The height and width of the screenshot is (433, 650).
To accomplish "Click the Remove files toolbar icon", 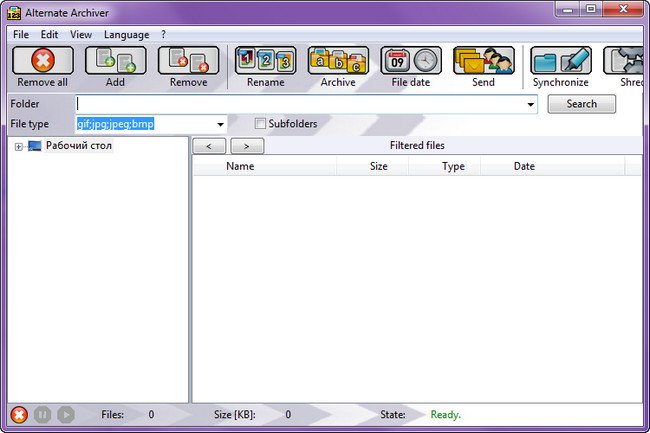I will point(189,60).
